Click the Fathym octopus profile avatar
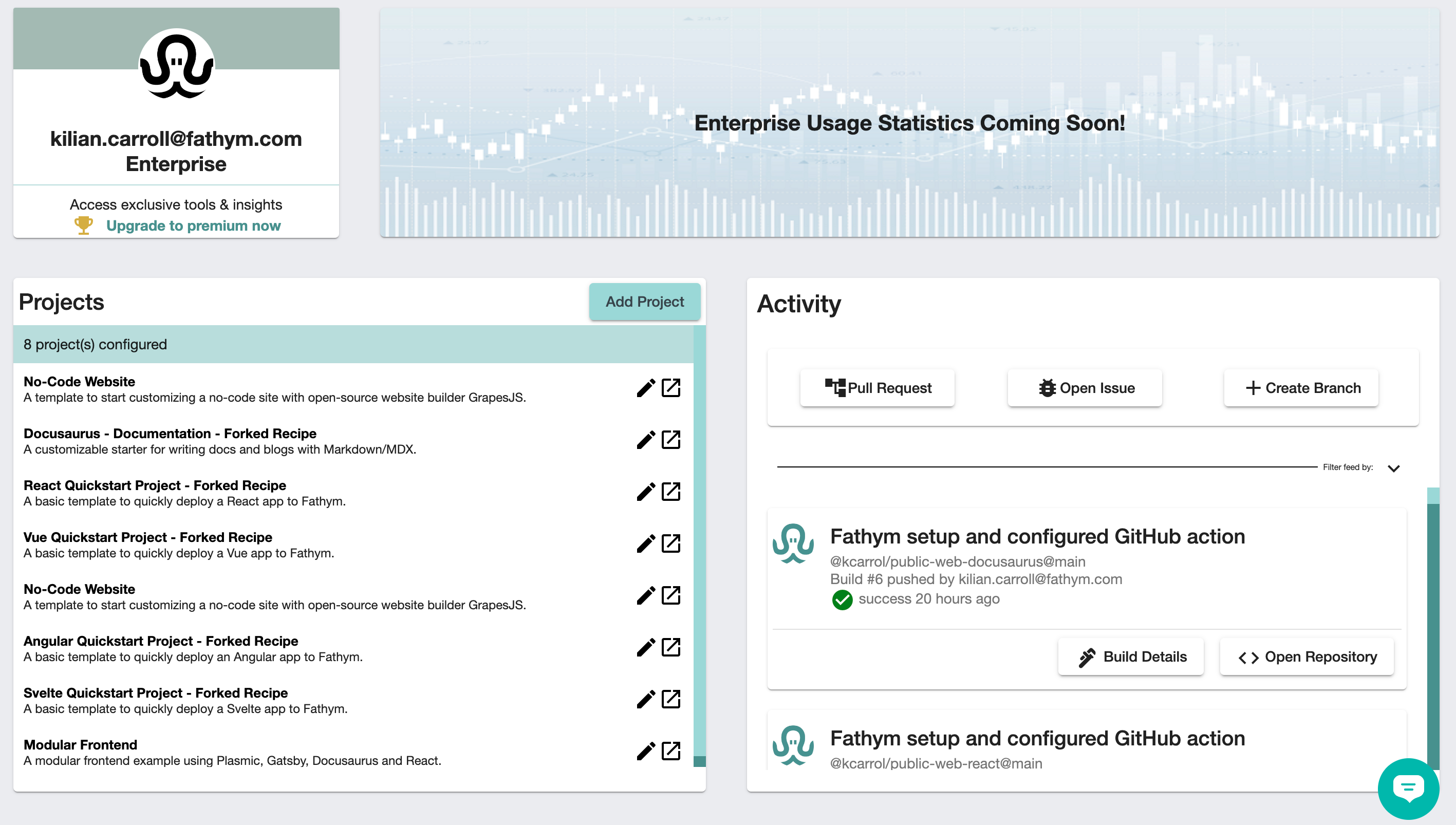Image resolution: width=1456 pixels, height=825 pixels. [x=176, y=65]
